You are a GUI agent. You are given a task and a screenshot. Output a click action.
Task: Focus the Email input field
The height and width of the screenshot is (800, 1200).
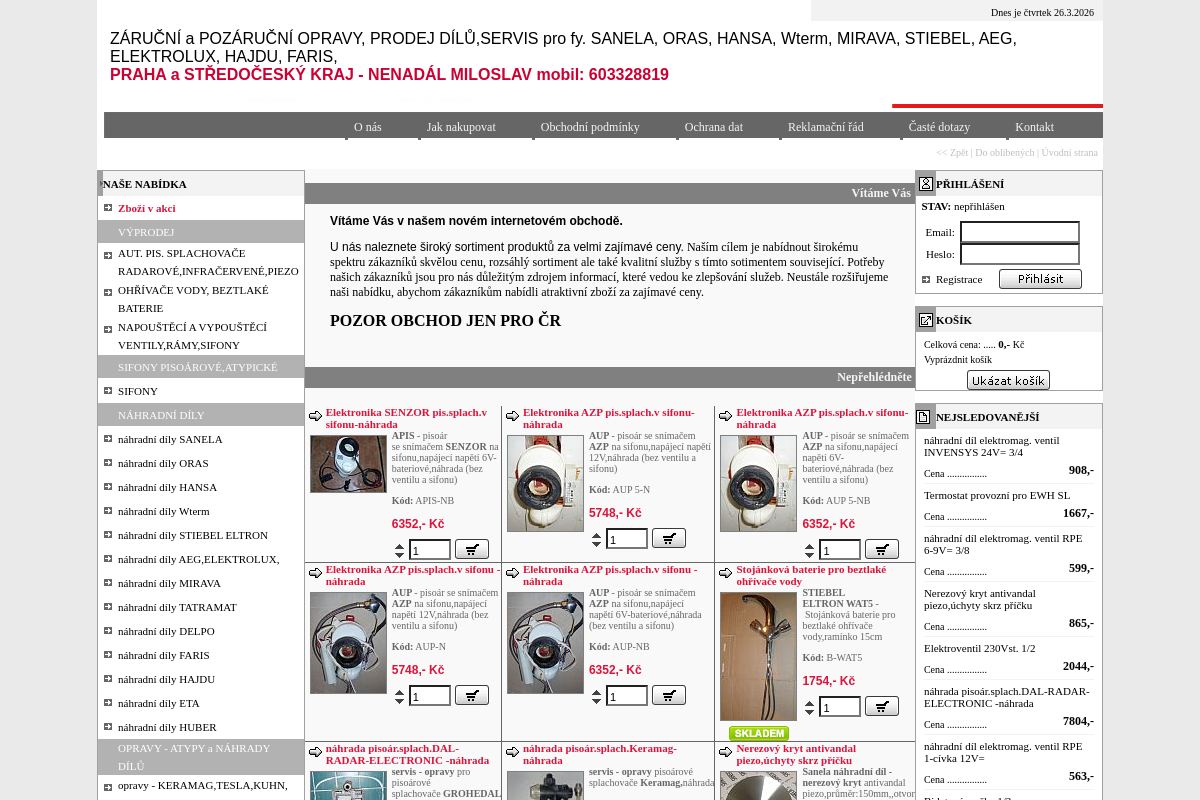(1020, 232)
